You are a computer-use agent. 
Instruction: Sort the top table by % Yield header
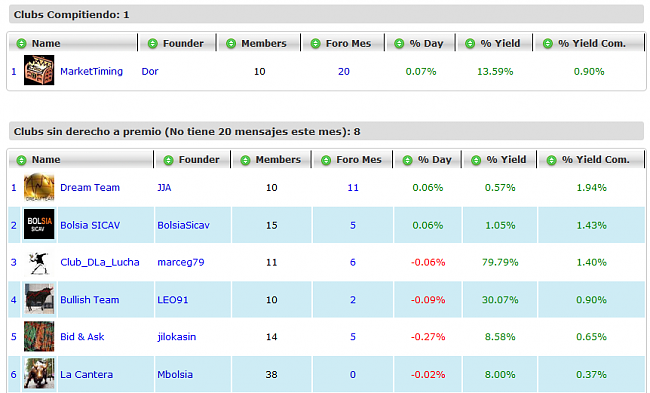pyautogui.click(x=500, y=44)
